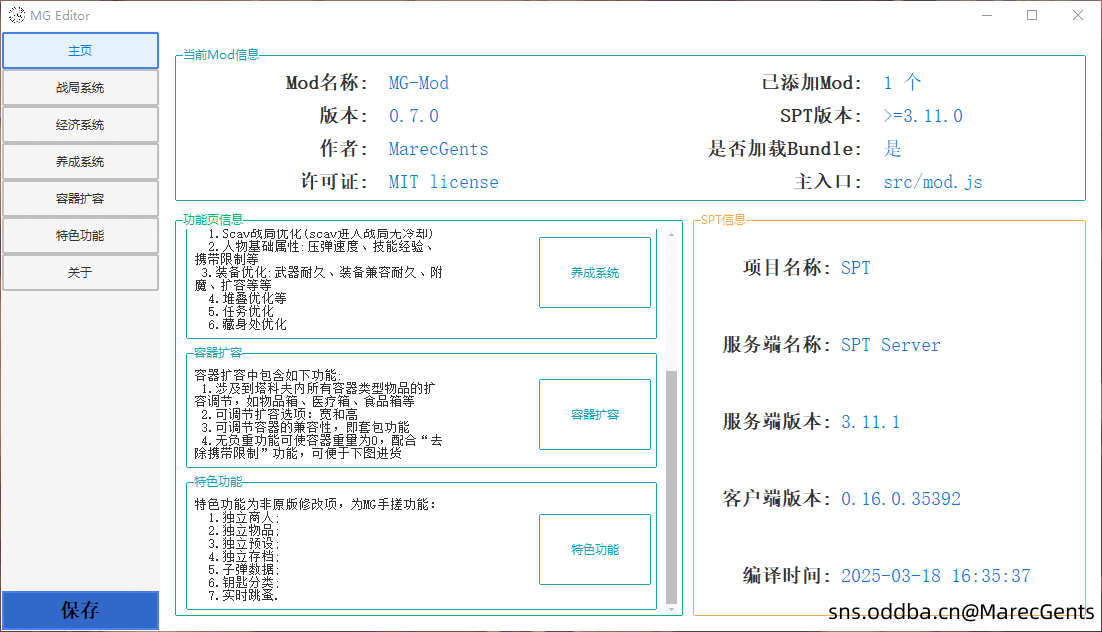
Task: Switch to 经济系统 in the sidebar
Action: pos(80,125)
